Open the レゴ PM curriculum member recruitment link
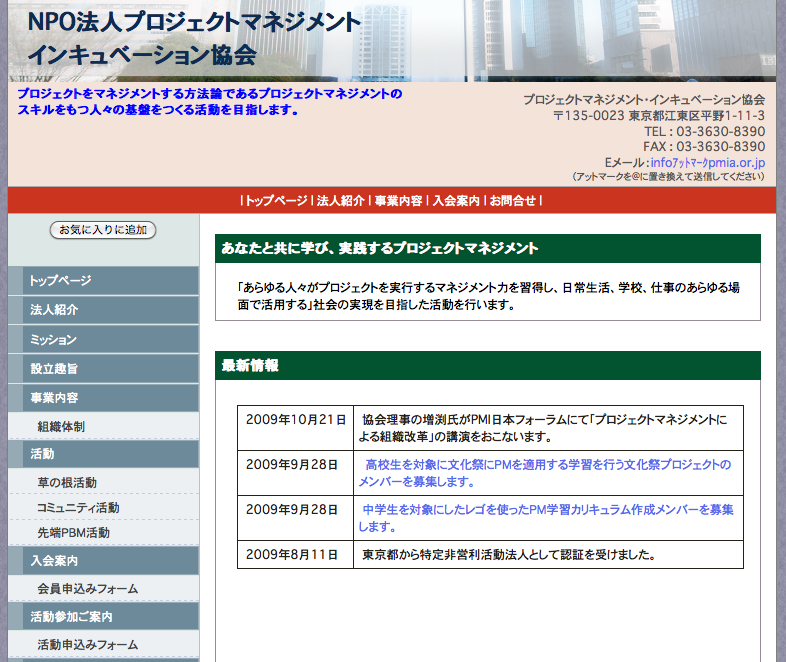 [x=547, y=517]
